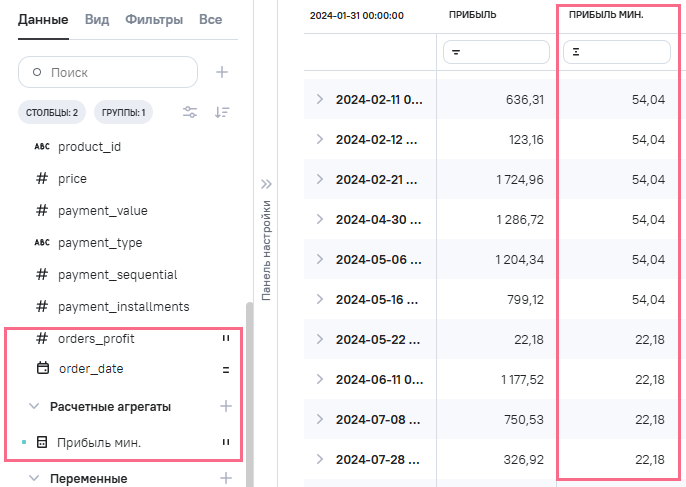Viewport: 686px width, 487px height.
Task: Collapse the Переменные section
Action: click(34, 479)
